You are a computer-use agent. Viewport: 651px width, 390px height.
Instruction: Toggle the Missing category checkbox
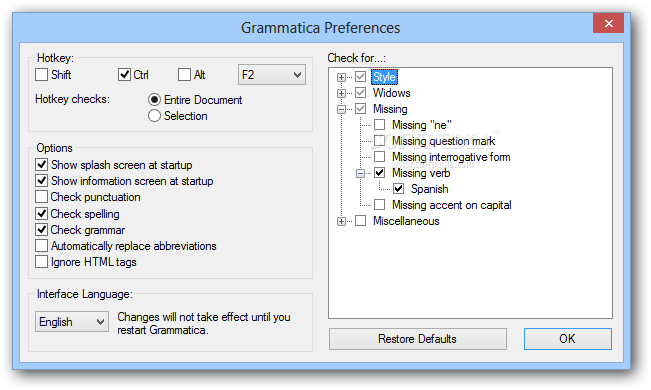pos(360,109)
